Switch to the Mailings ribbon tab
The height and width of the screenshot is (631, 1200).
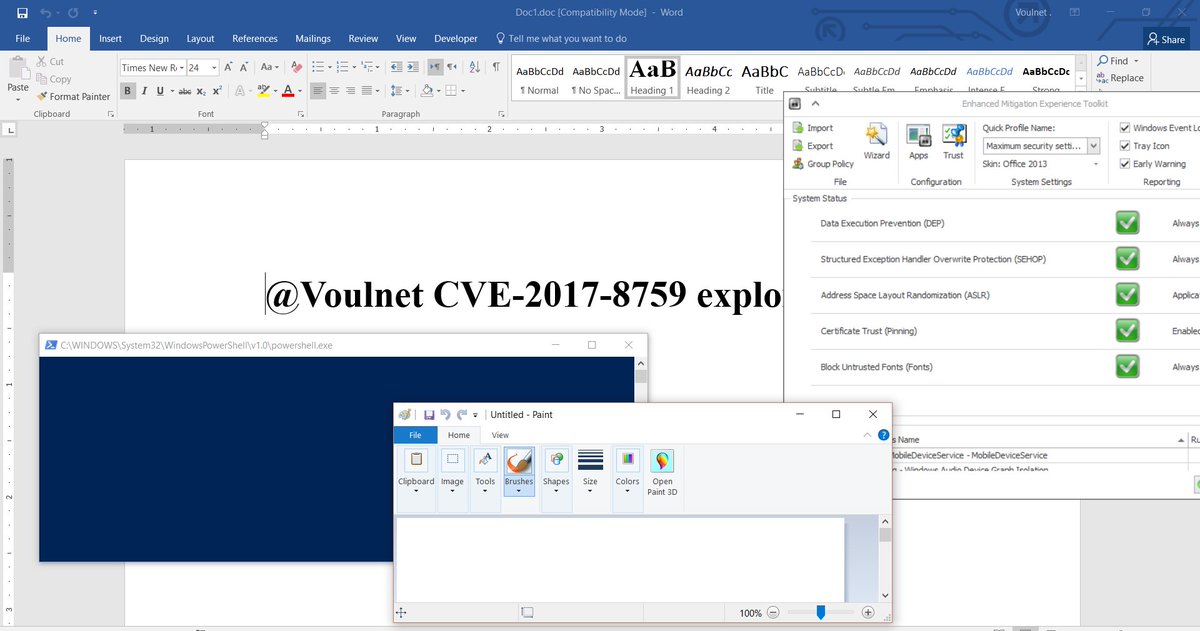pos(312,38)
